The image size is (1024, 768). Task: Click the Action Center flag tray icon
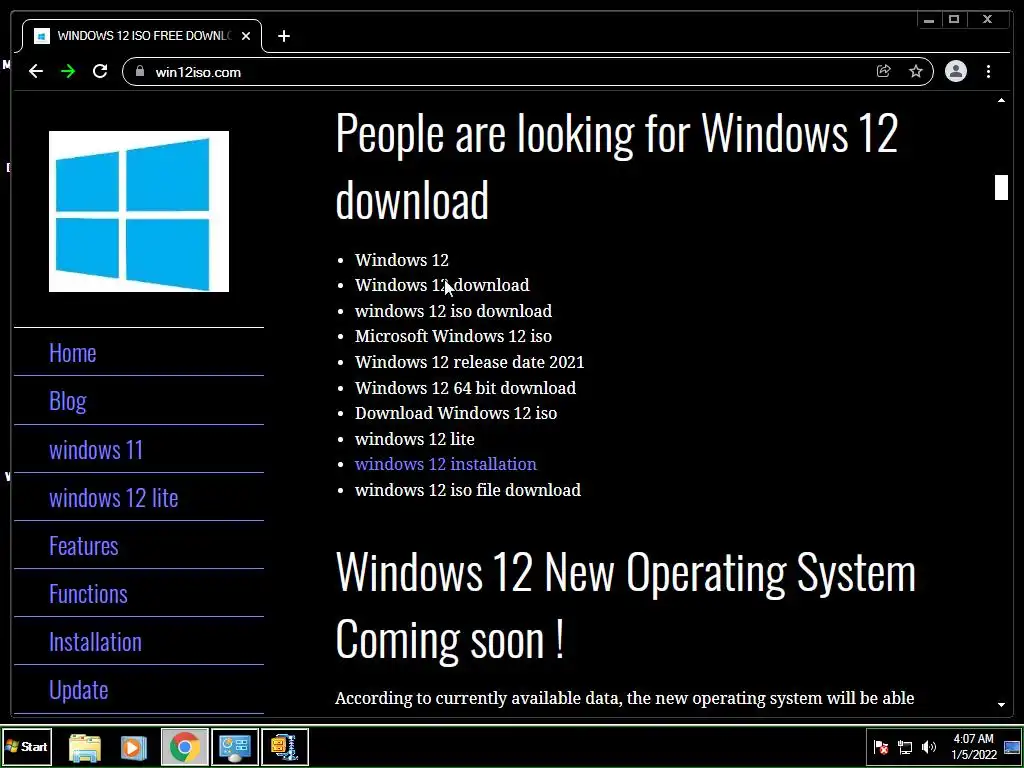[880, 747]
